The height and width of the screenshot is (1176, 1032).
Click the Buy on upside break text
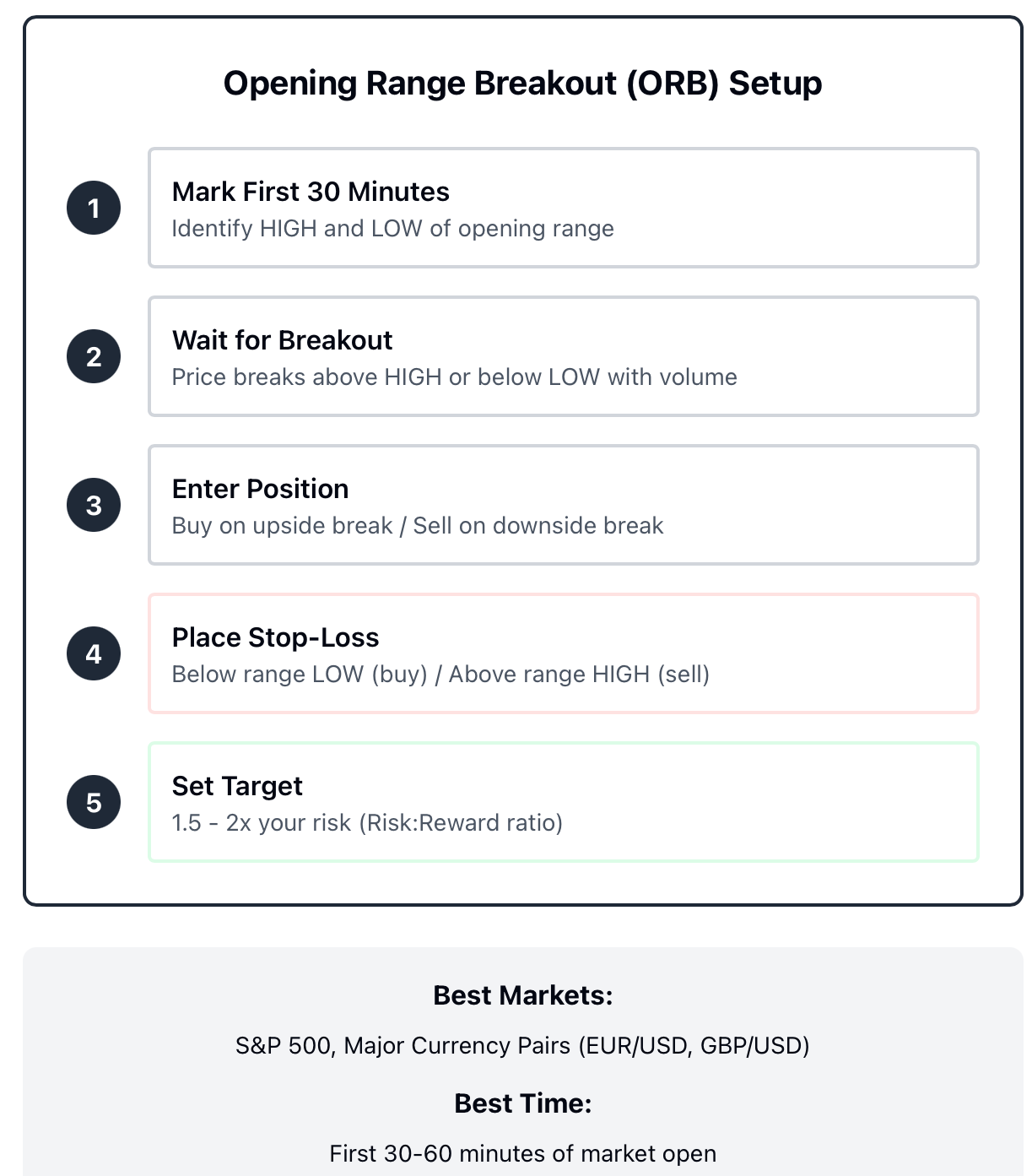[282, 526]
